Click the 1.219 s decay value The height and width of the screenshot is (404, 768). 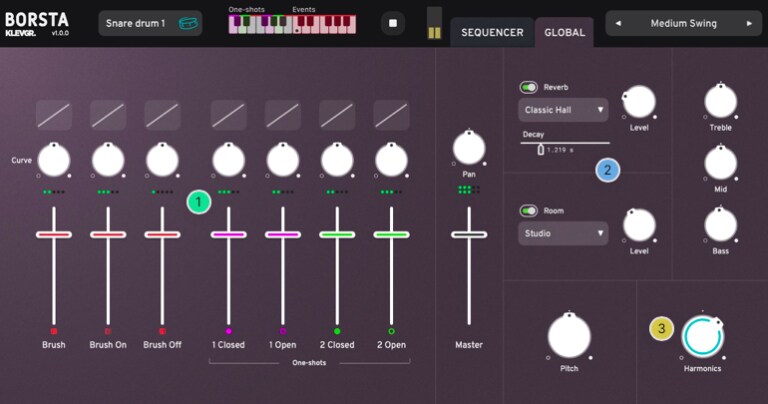[x=560, y=150]
